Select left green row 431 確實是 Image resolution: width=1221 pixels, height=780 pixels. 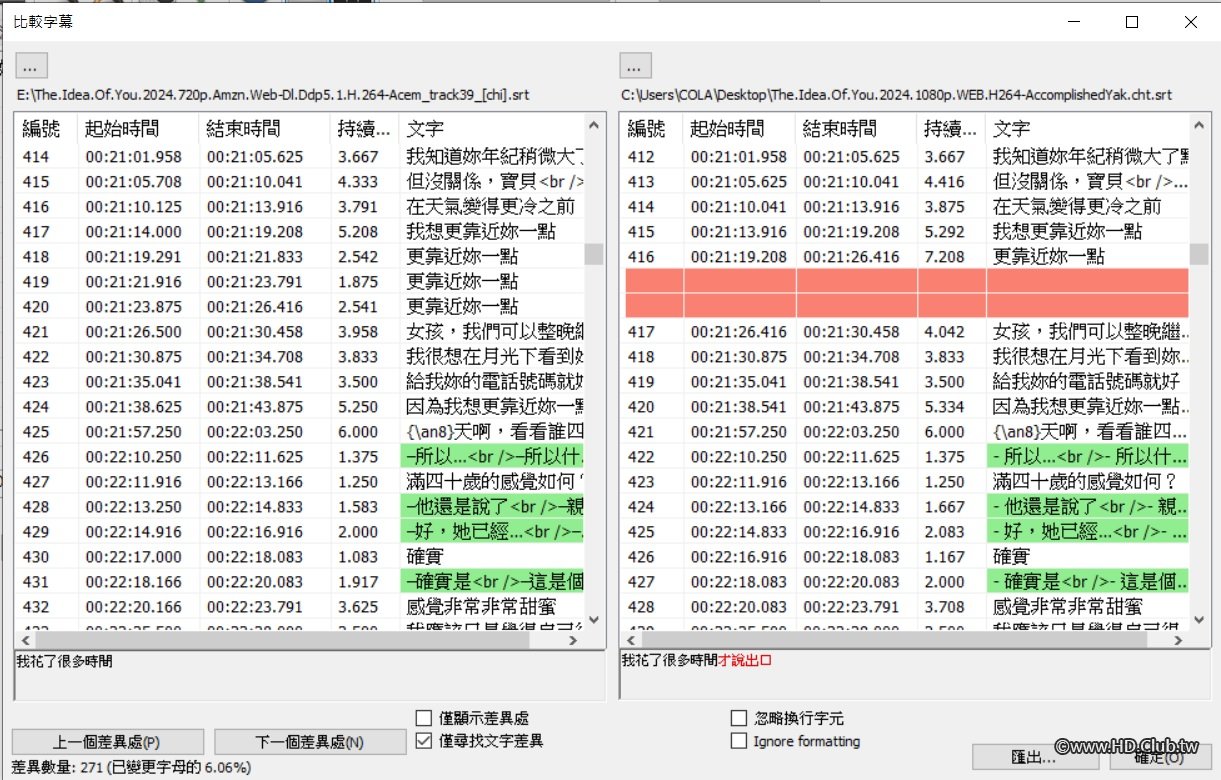point(300,582)
